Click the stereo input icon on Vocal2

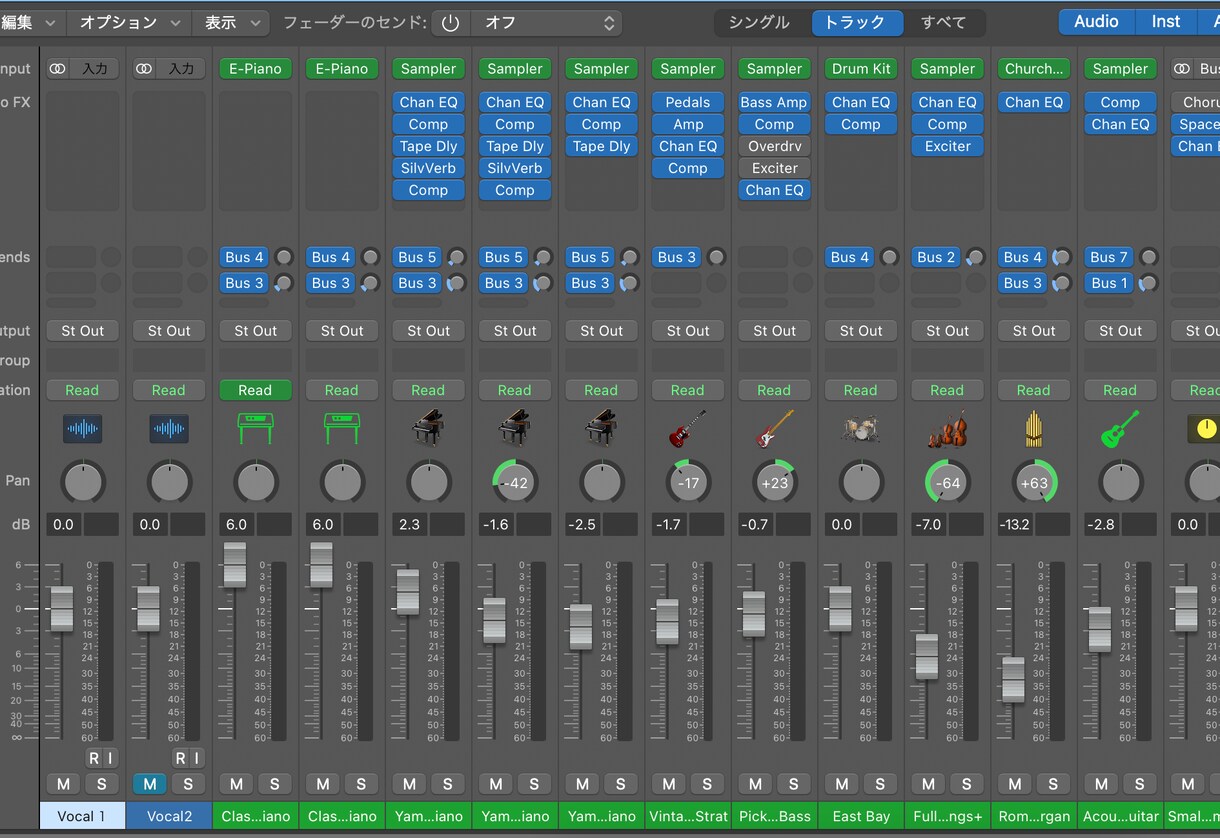145,68
